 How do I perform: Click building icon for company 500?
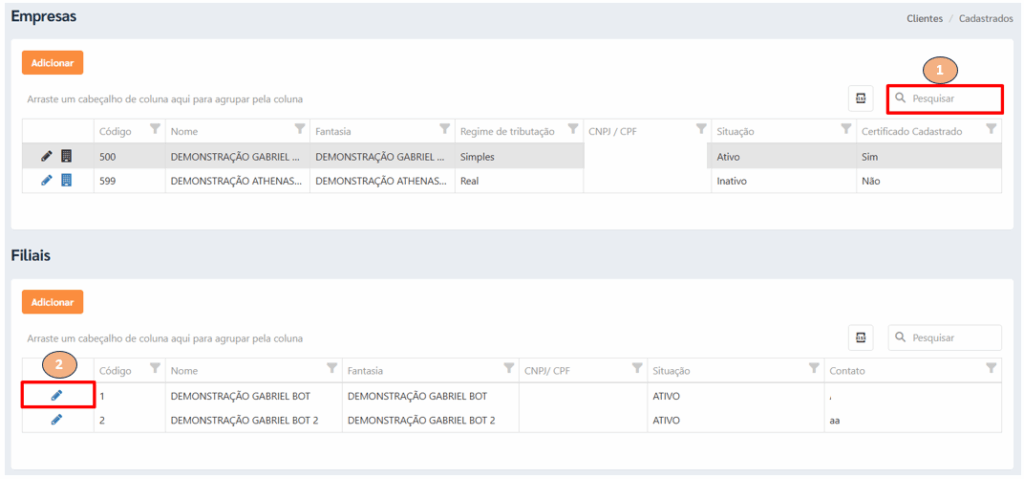point(67,156)
